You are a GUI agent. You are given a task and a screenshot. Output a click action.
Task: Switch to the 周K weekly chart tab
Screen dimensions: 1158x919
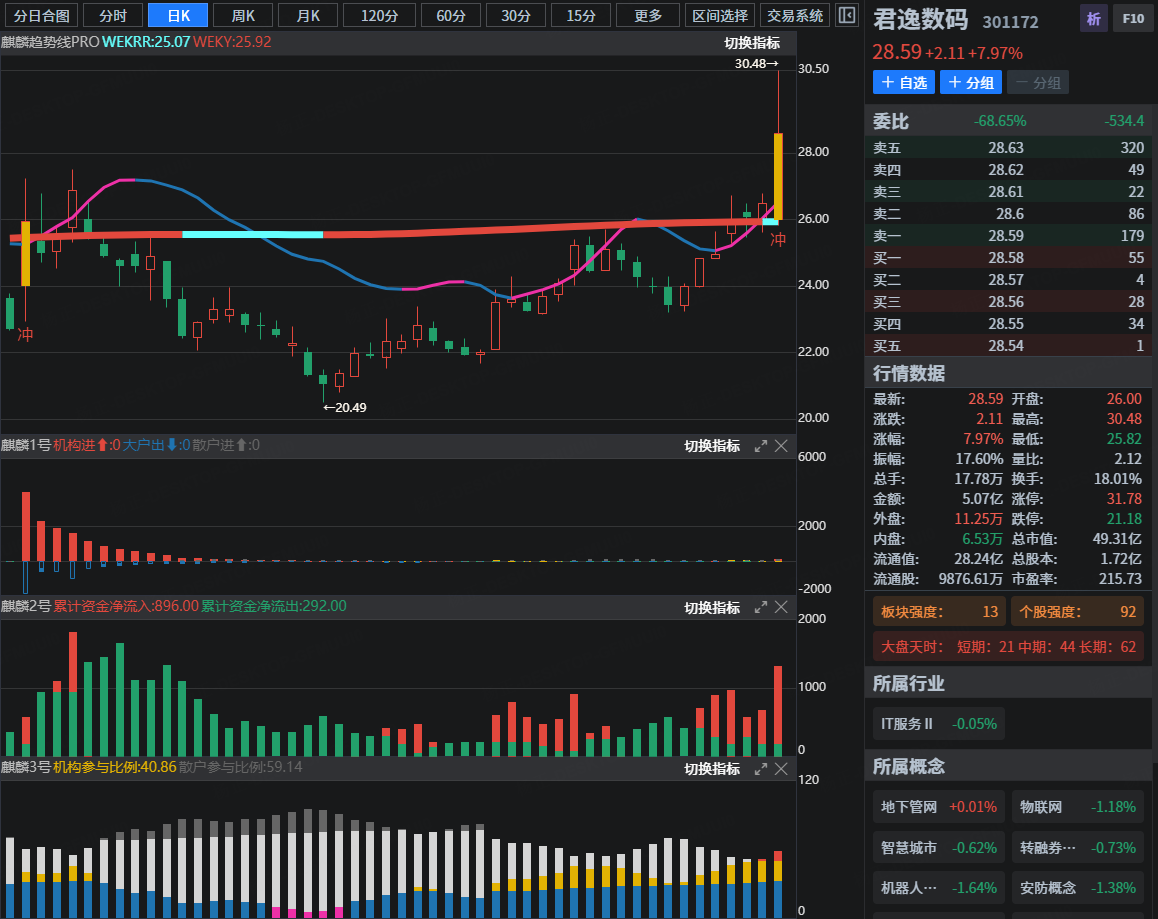click(x=243, y=15)
